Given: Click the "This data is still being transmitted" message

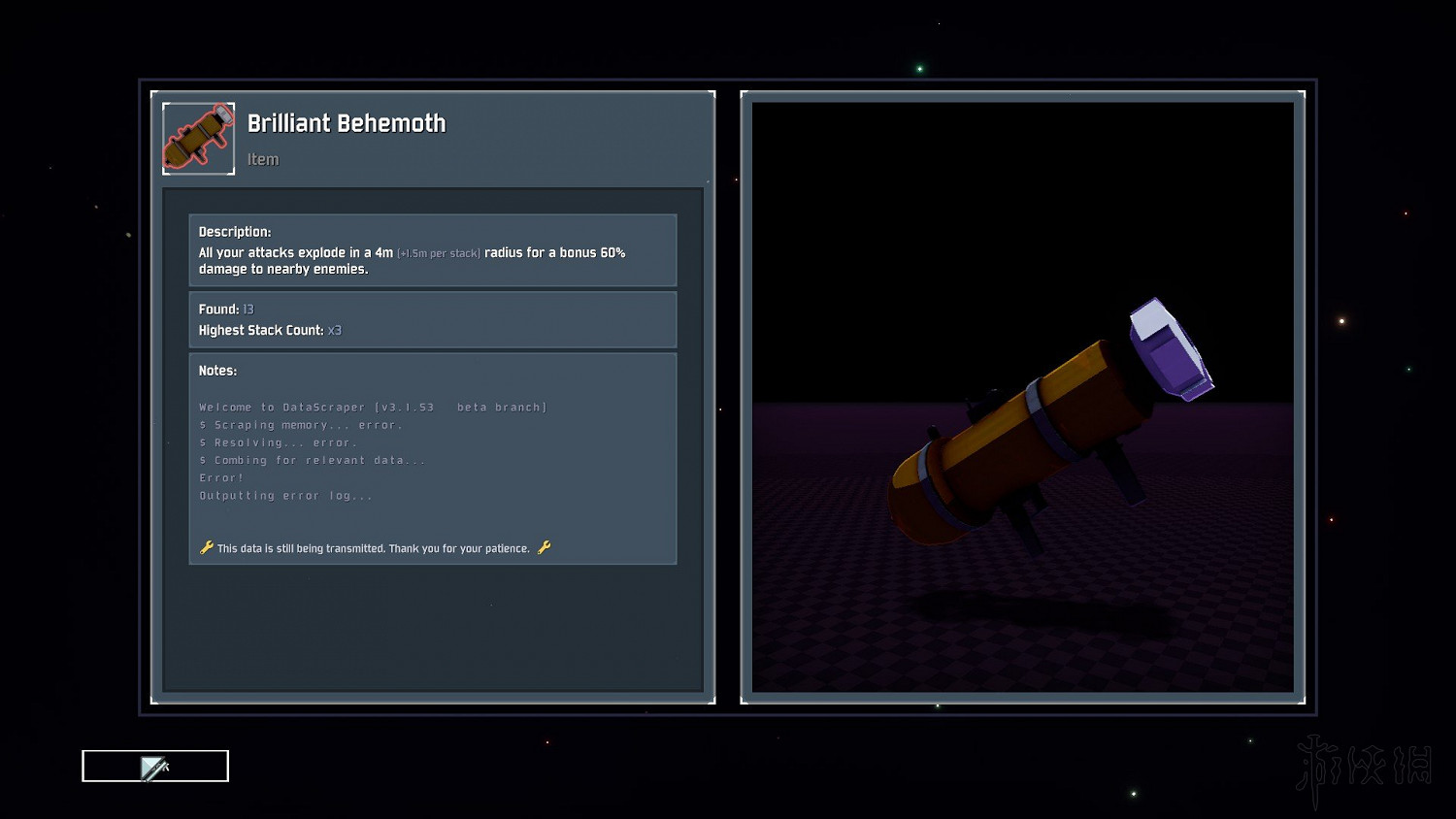Looking at the screenshot, I should pos(373,548).
